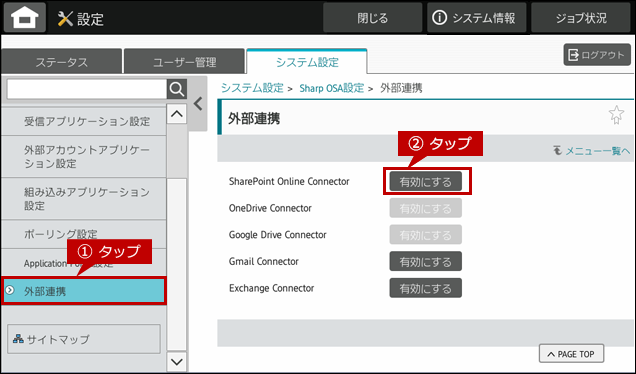Enable Exchange Connector
636x374 pixels.
tap(425, 288)
